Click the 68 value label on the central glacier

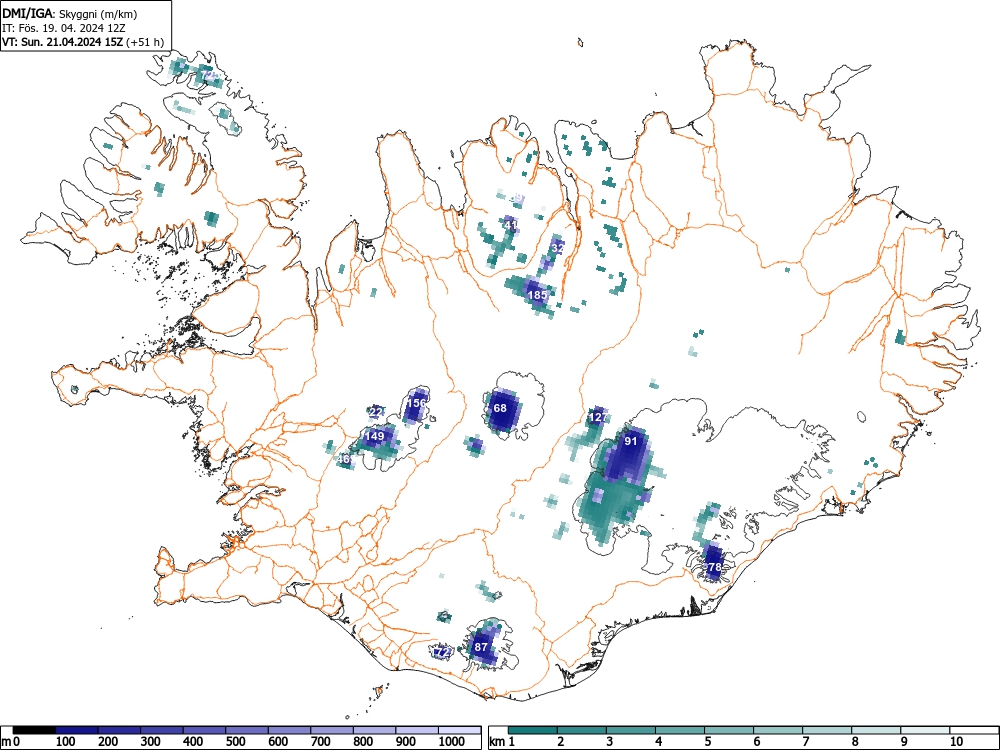click(500, 408)
